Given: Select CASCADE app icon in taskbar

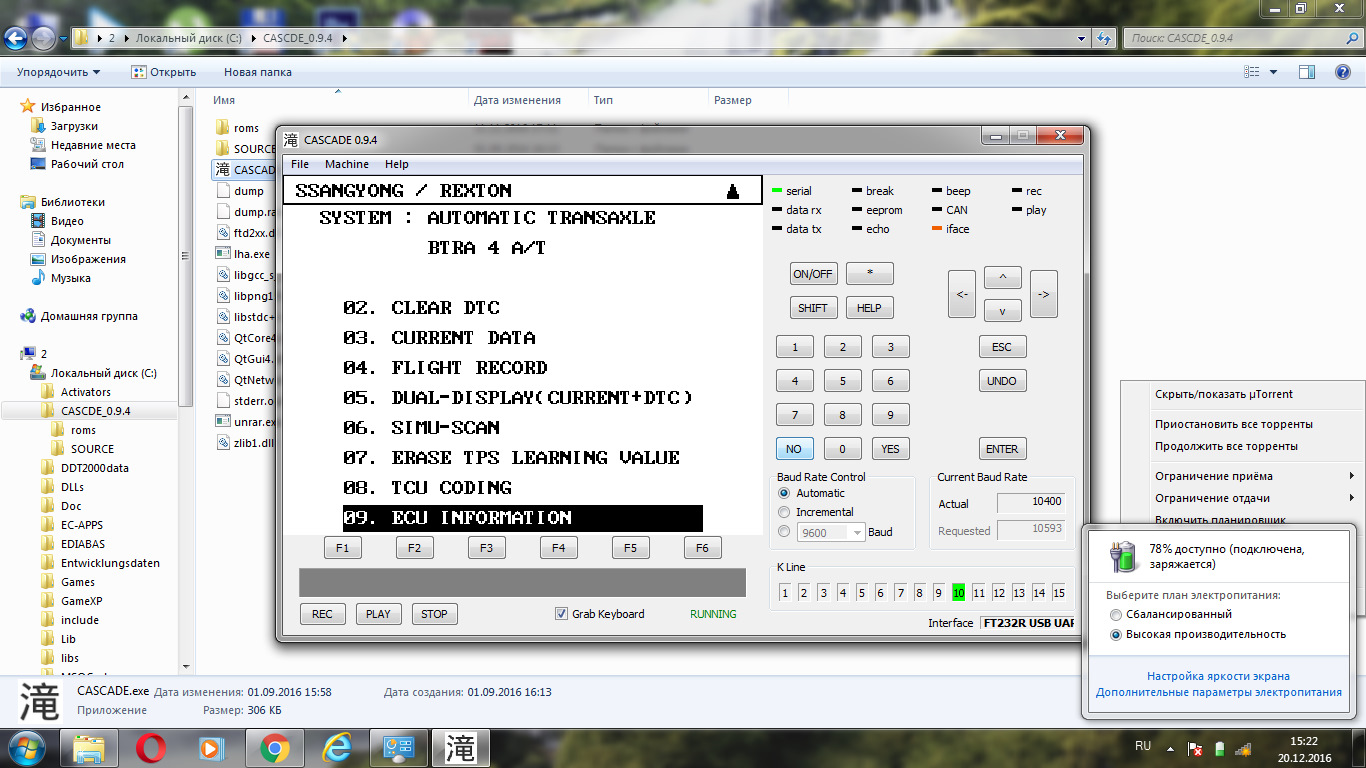Looking at the screenshot, I should point(460,748).
